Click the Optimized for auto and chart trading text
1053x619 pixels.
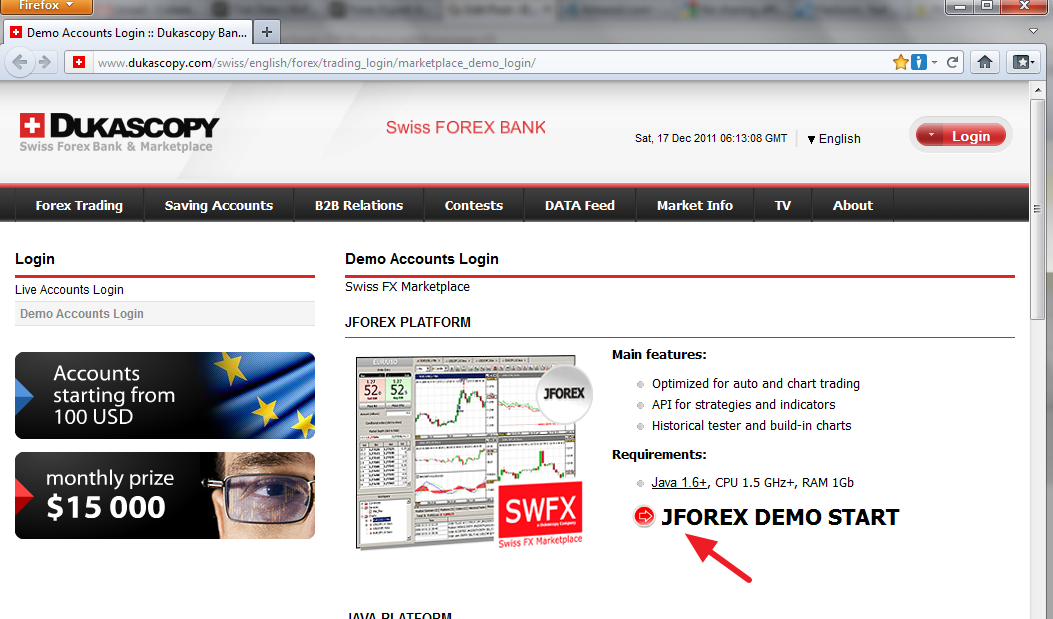756,383
